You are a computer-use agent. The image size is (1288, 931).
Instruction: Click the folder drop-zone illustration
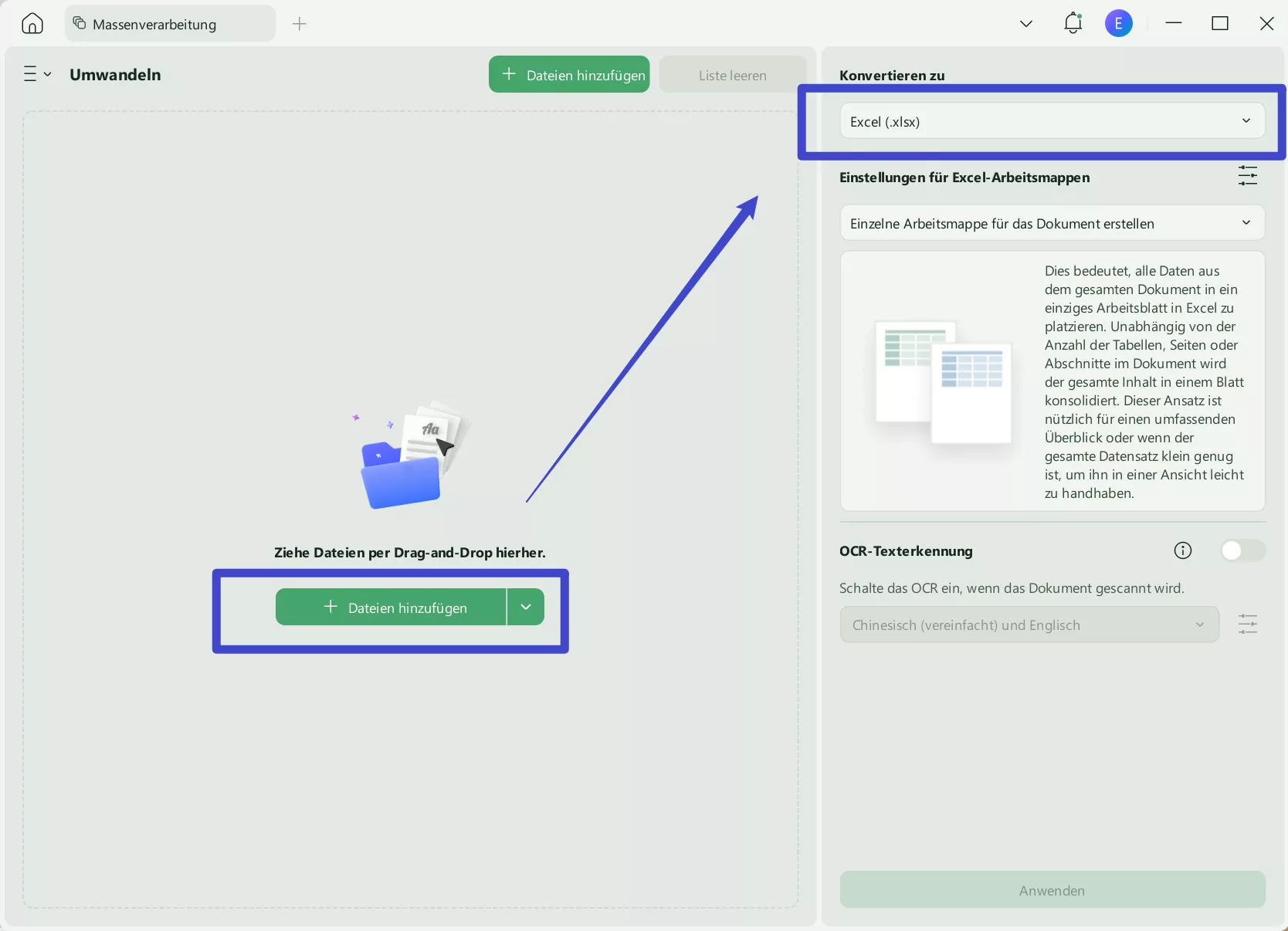point(411,454)
